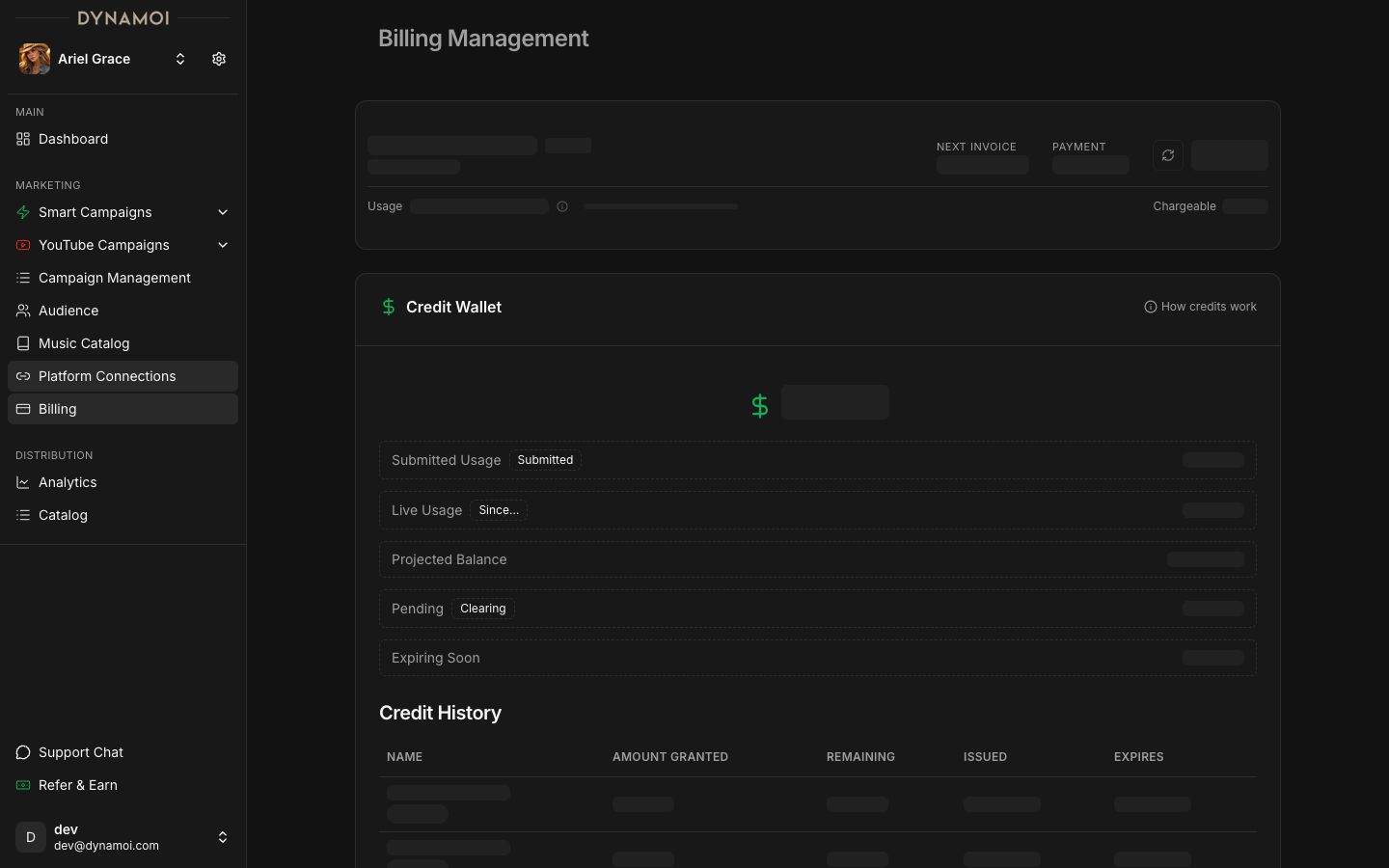Screen dimensions: 1389x868
Task: Click the Analytics chart icon
Action: point(23,482)
